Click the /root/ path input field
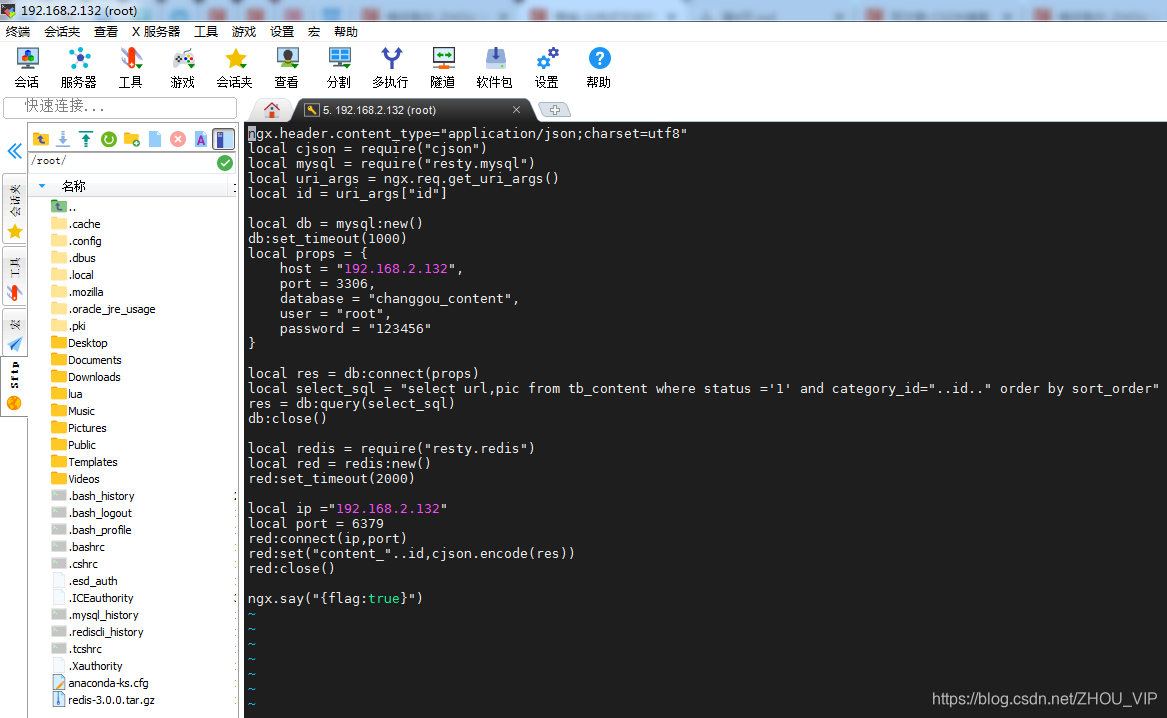 pyautogui.click(x=123, y=161)
